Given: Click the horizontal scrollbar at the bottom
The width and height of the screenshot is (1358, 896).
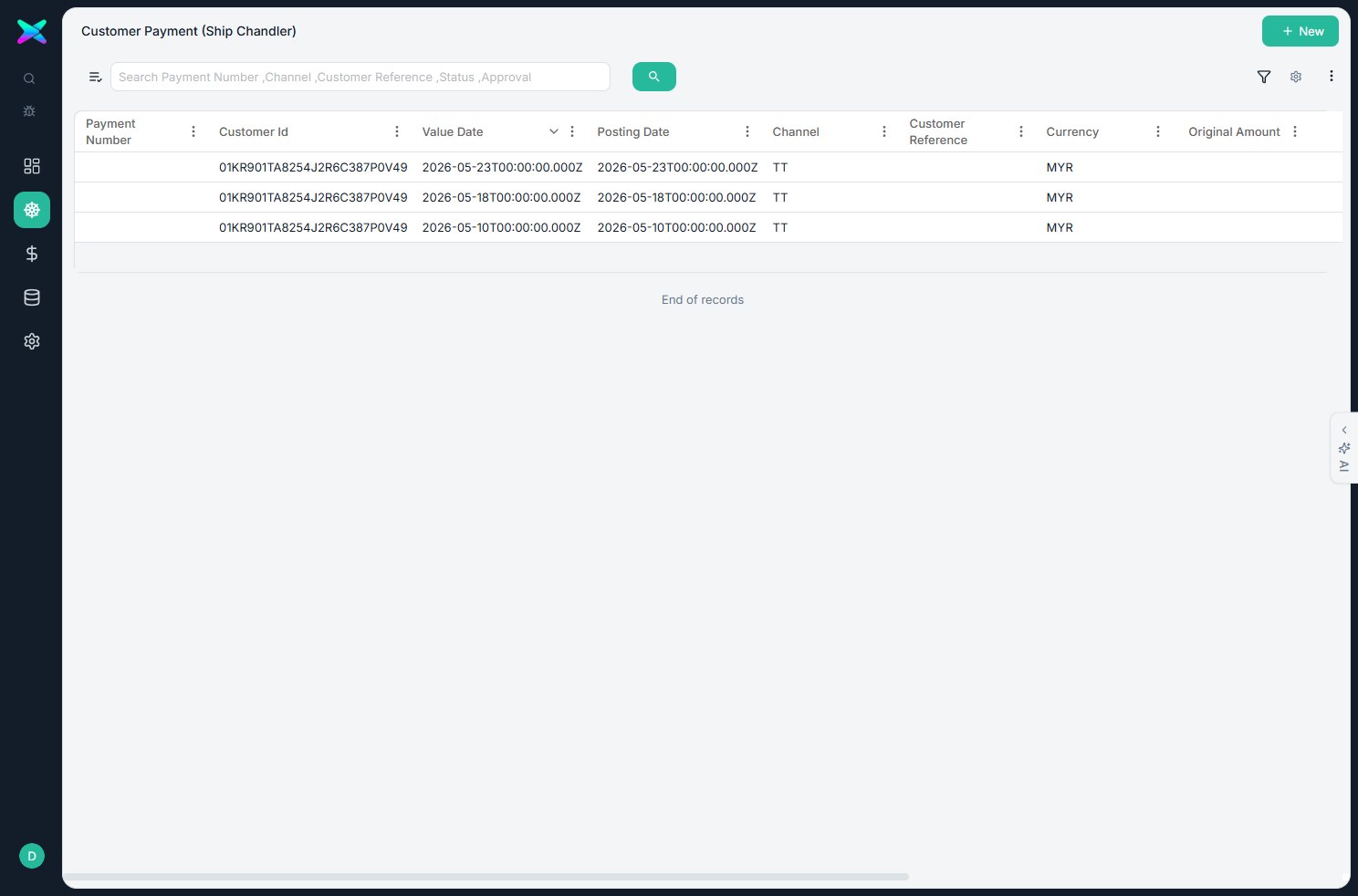Looking at the screenshot, I should click(x=486, y=877).
